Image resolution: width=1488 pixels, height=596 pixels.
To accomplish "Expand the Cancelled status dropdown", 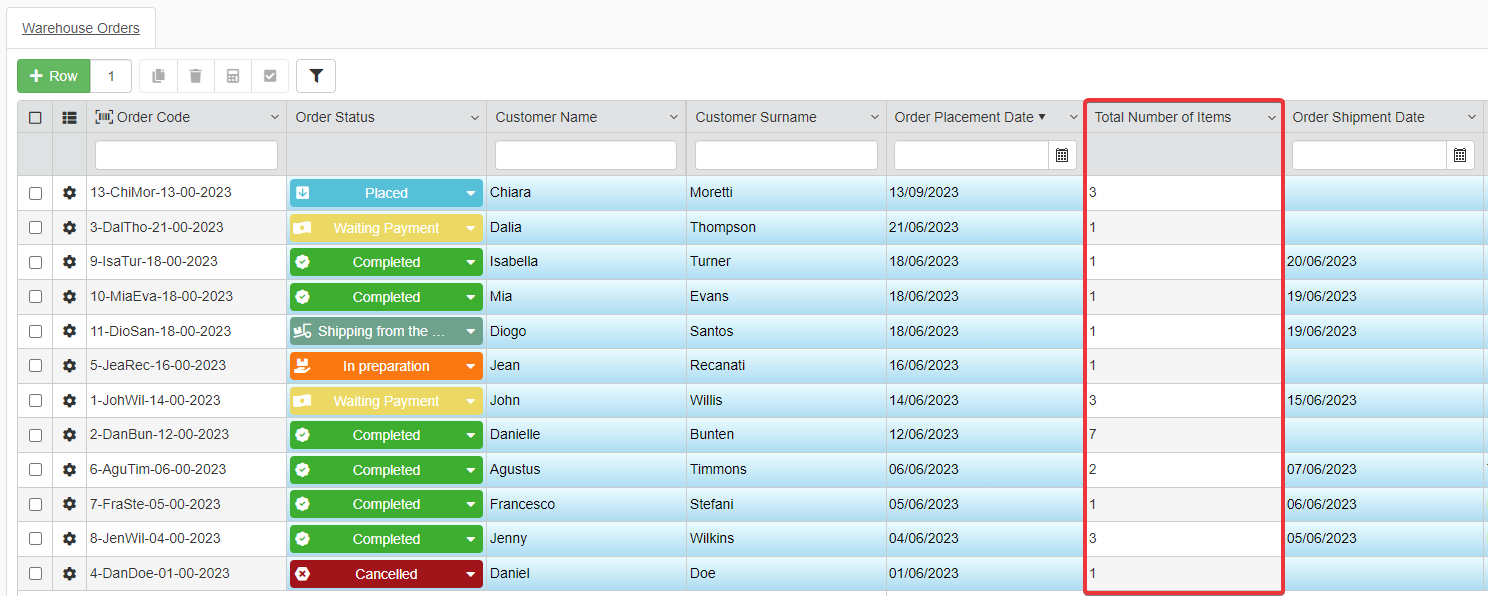I will tap(470, 574).
